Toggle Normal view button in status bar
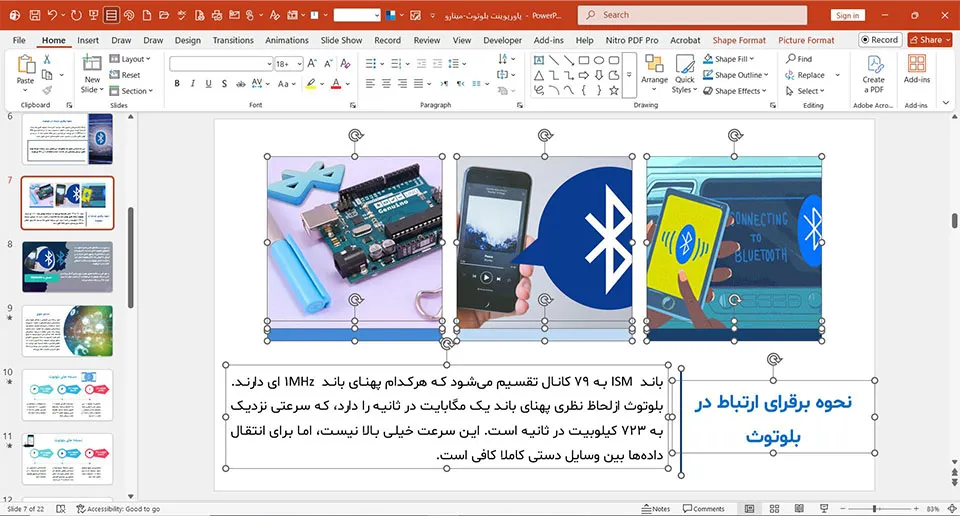Screen dimensions: 960x516 (x=749, y=509)
